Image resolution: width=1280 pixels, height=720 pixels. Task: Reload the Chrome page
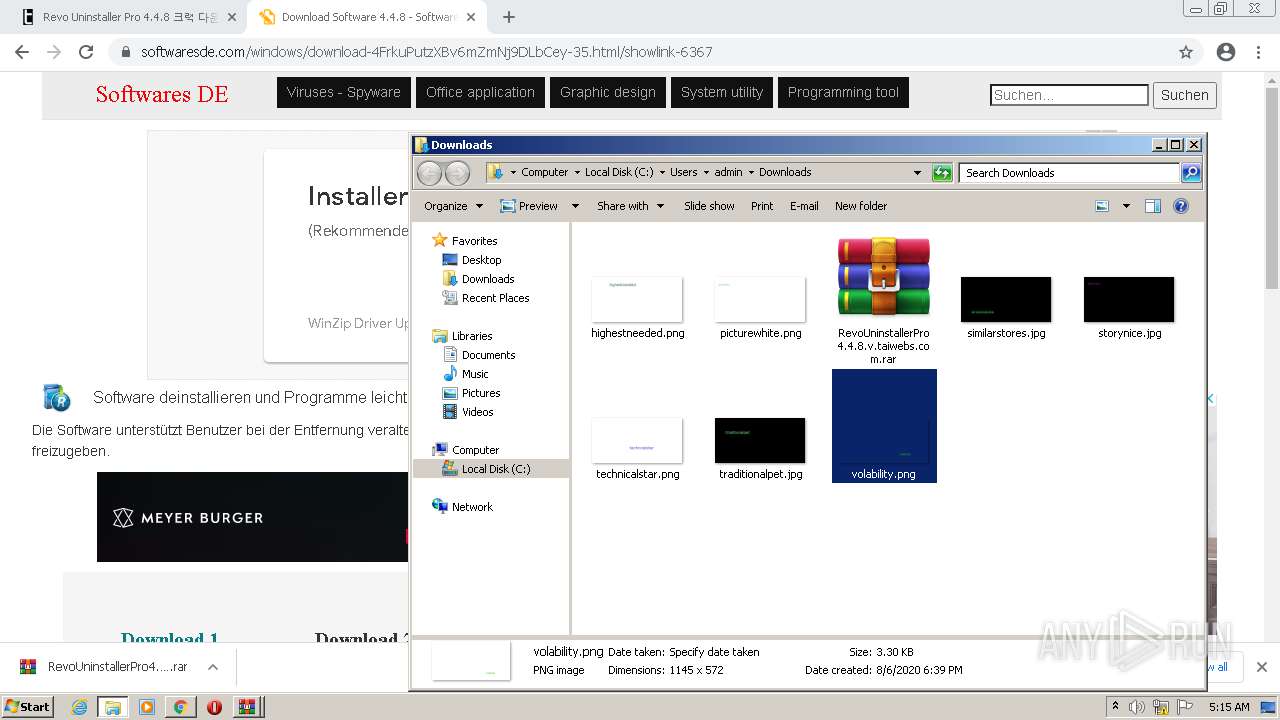pyautogui.click(x=86, y=52)
